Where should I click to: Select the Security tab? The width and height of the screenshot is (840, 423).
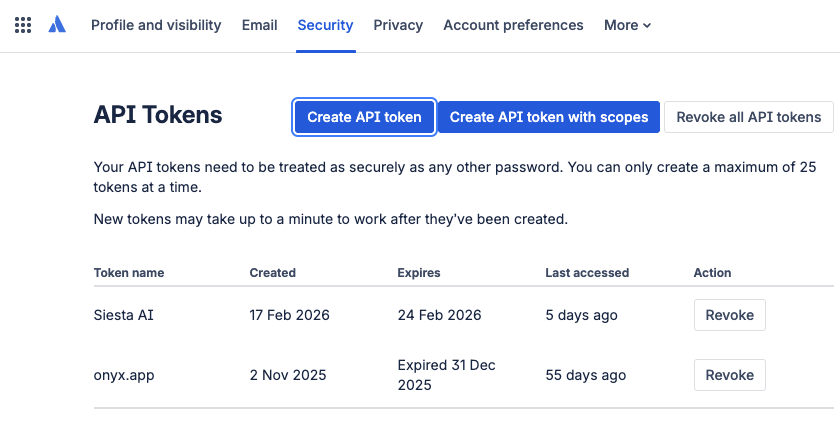(x=325, y=25)
